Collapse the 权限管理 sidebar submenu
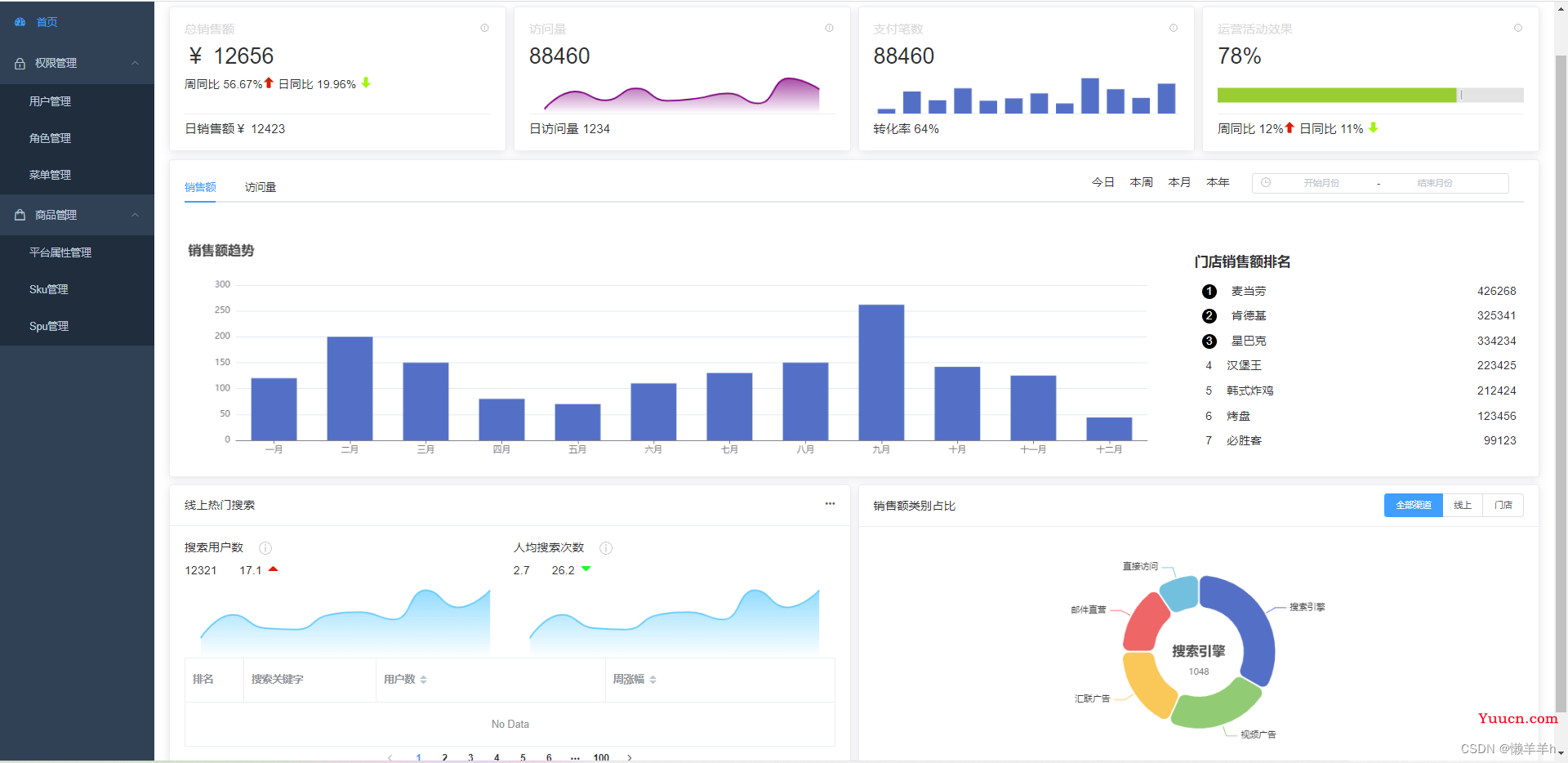 tap(136, 63)
